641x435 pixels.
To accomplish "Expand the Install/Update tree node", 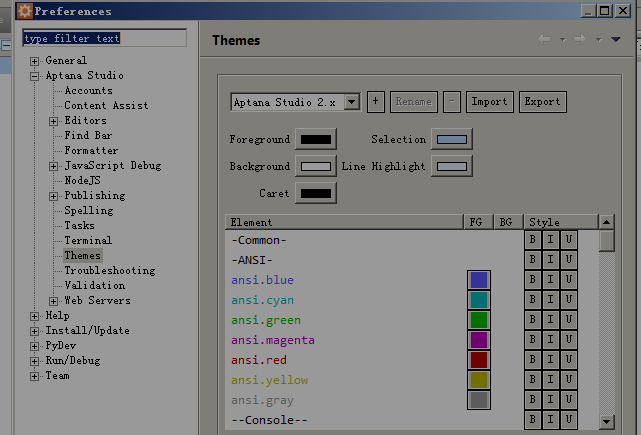I will tap(34, 332).
